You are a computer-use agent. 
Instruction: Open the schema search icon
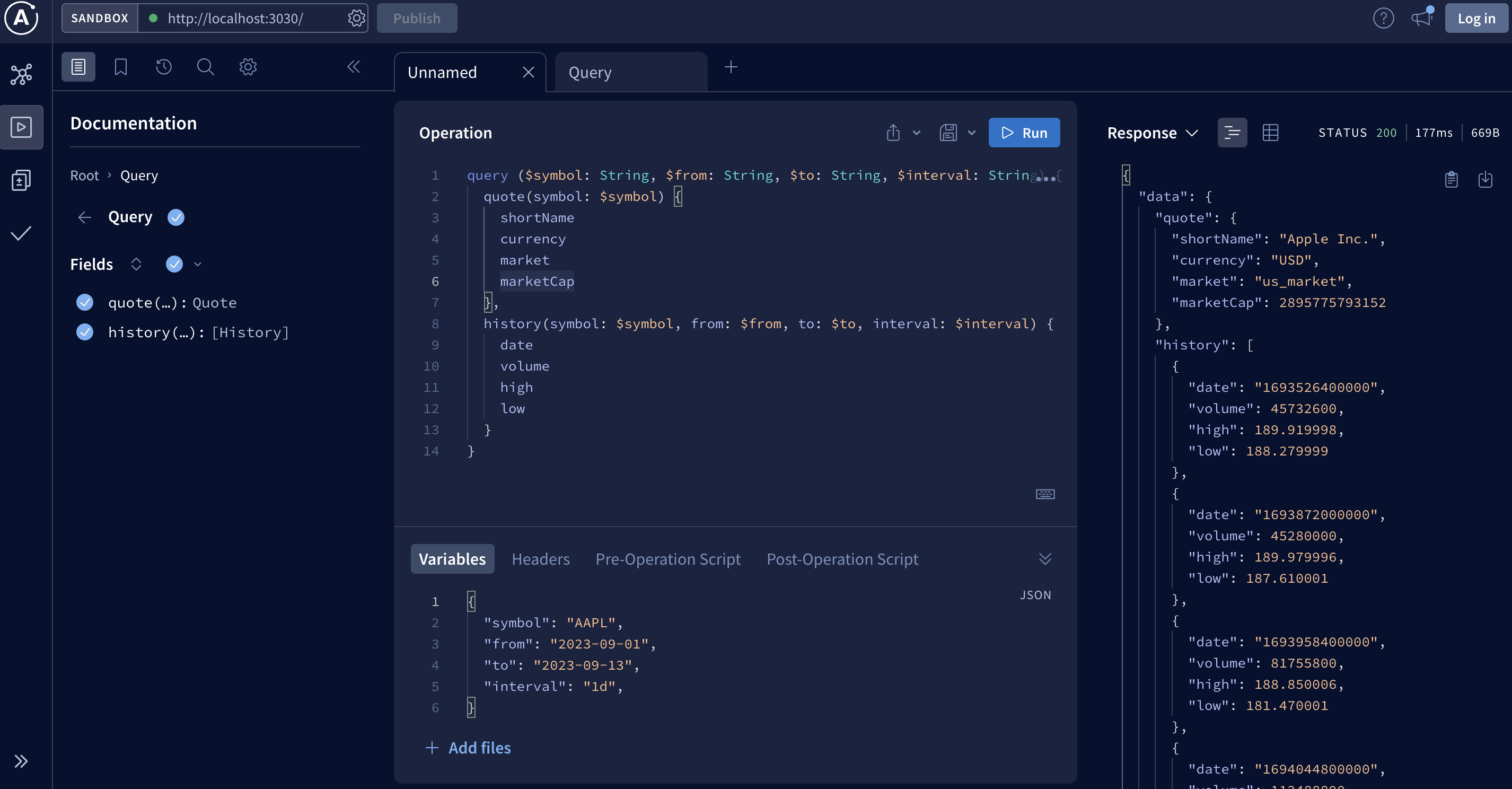206,67
